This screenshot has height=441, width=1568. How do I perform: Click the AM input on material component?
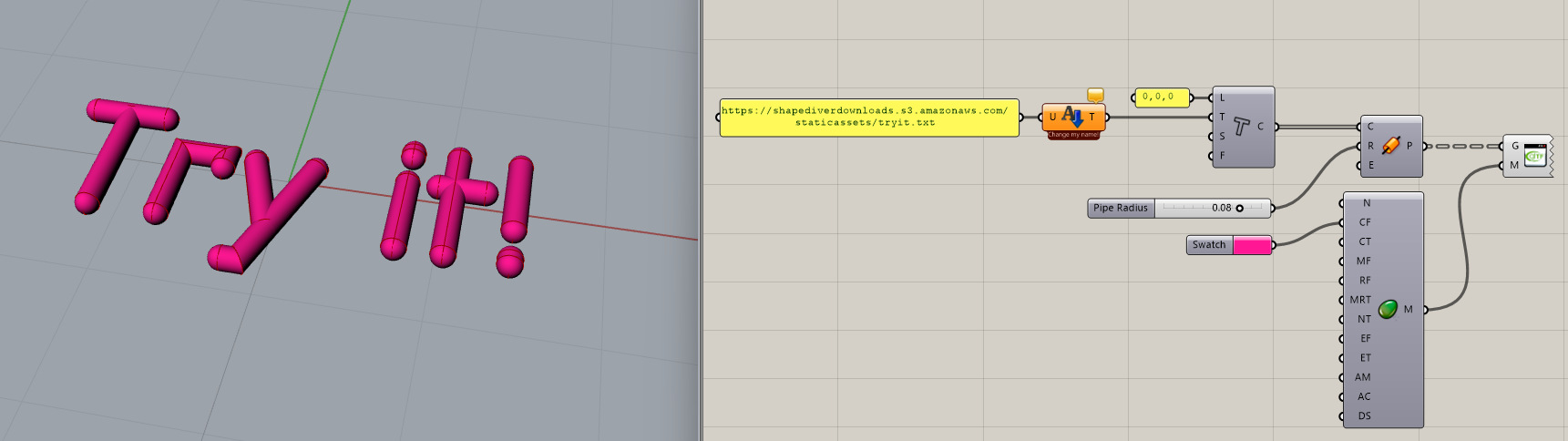pyautogui.click(x=1362, y=377)
